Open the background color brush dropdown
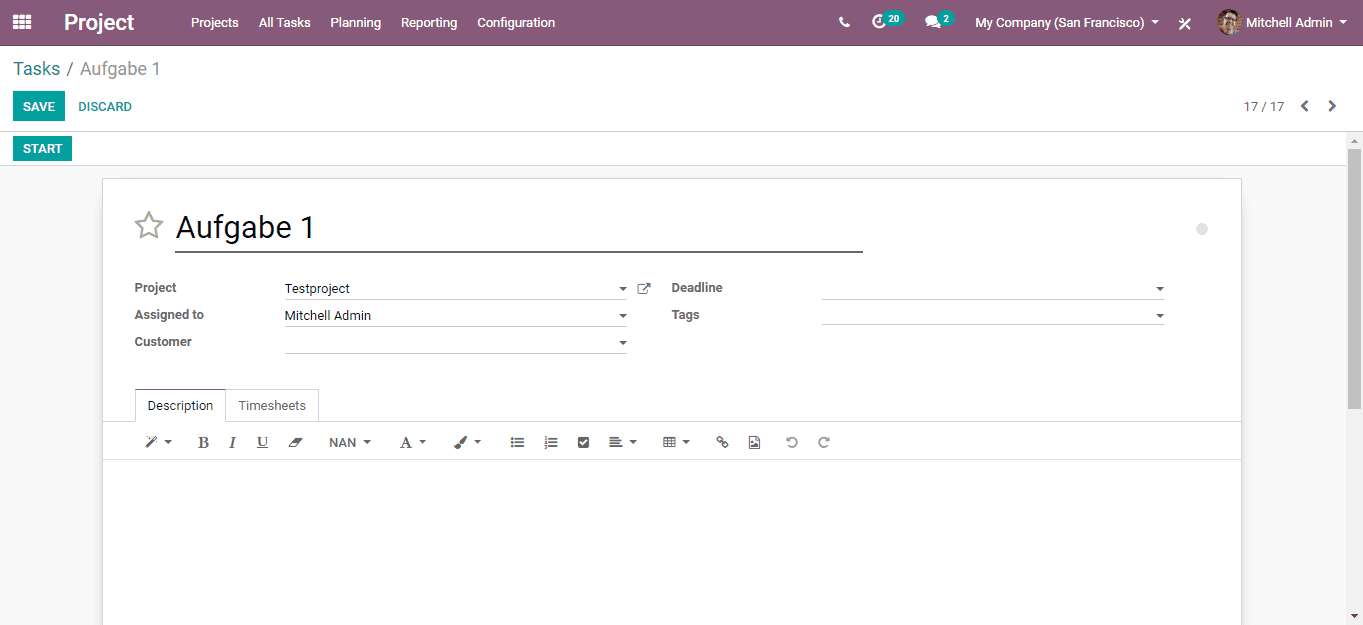This screenshot has height=625, width=1363. tap(467, 442)
